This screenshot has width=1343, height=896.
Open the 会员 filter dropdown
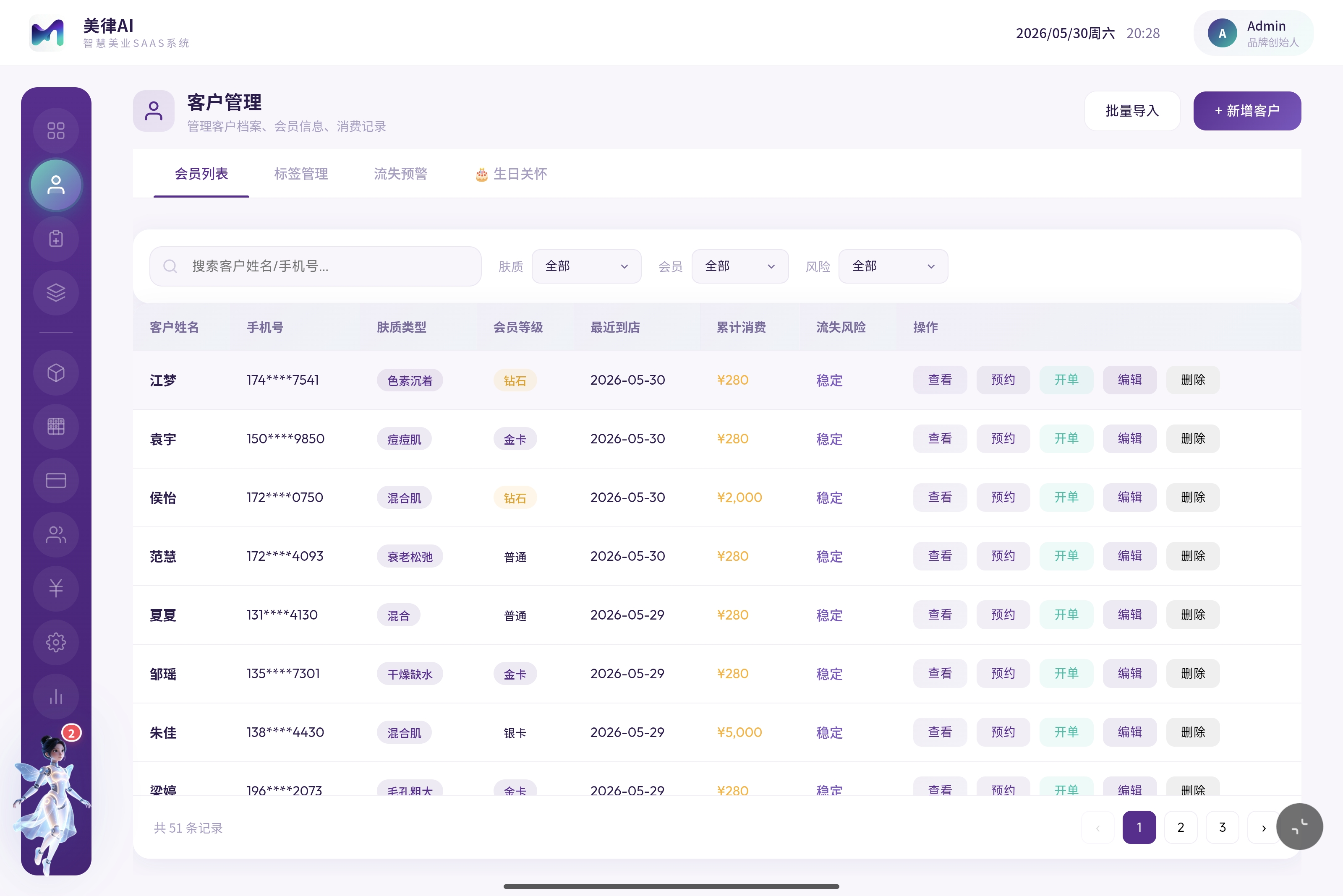(x=740, y=266)
